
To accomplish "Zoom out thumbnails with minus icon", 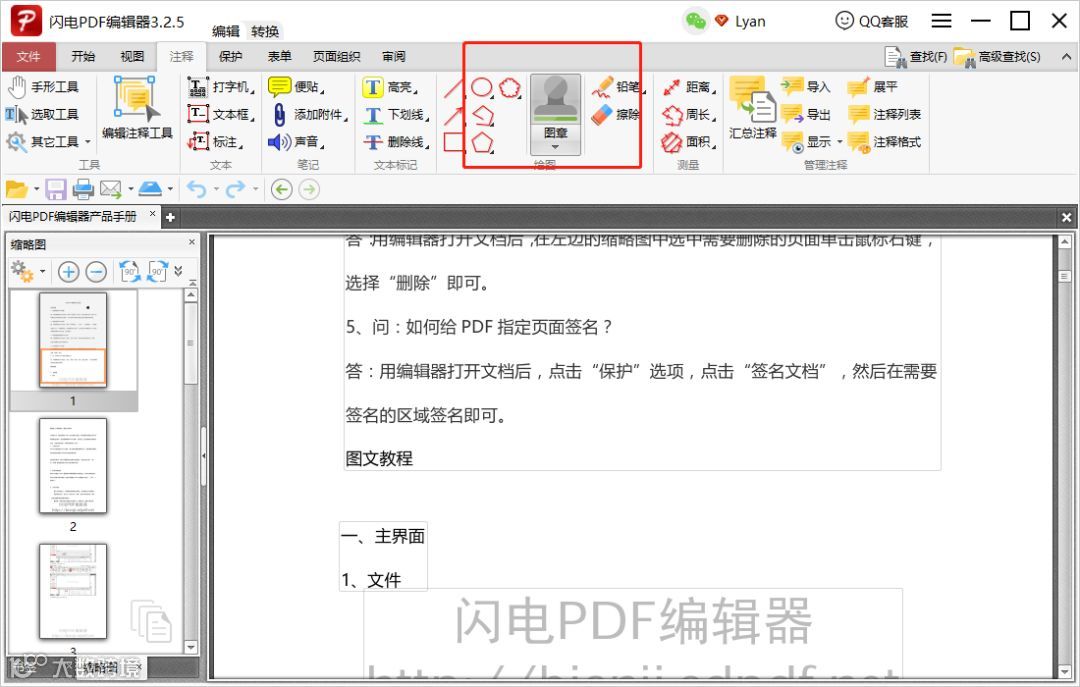I will coord(96,271).
